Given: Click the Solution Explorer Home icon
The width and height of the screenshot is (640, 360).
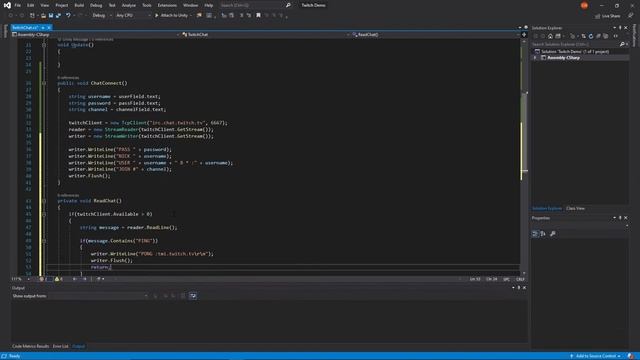Looking at the screenshot, I should tap(550, 36).
